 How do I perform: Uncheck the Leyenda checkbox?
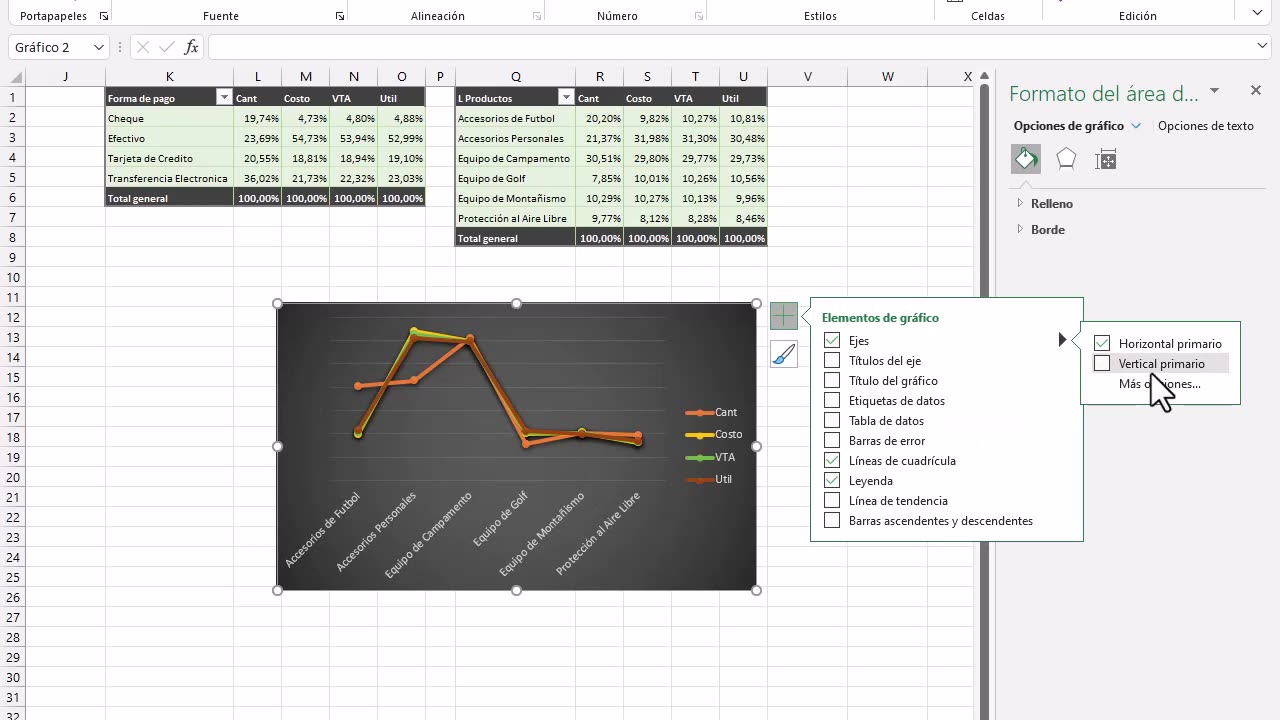coord(832,480)
